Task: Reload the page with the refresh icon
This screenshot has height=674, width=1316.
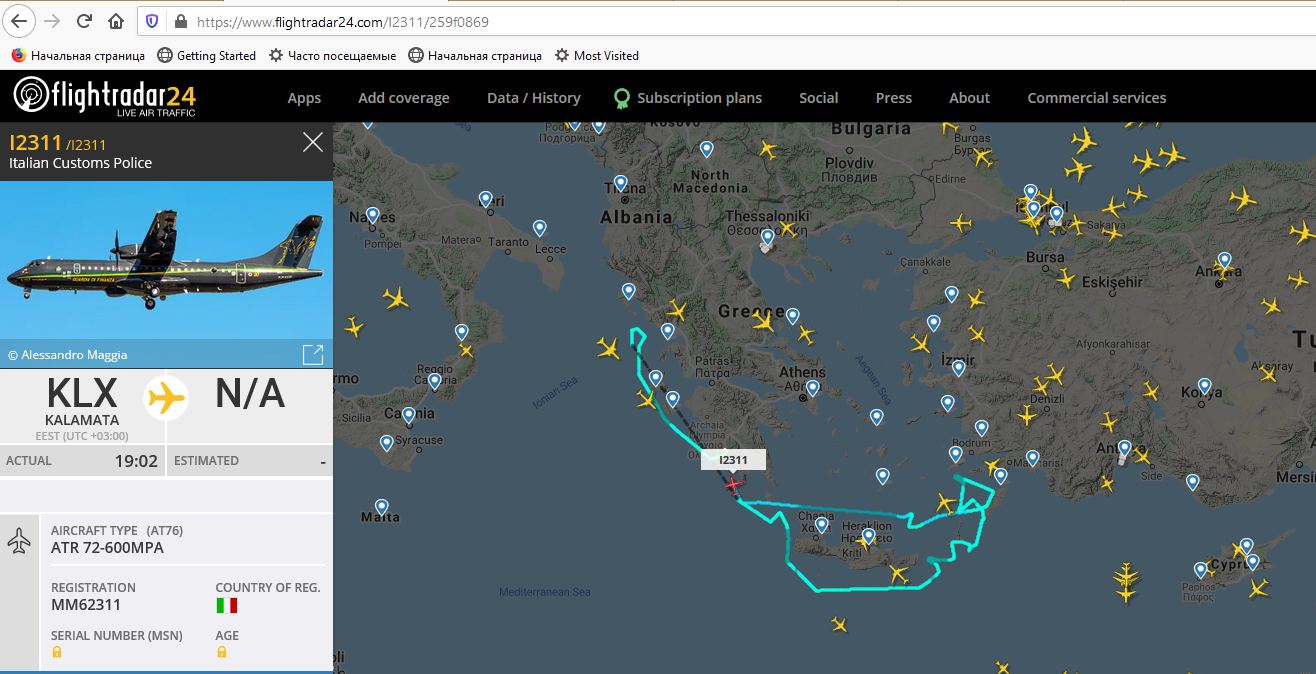Action: point(85,21)
